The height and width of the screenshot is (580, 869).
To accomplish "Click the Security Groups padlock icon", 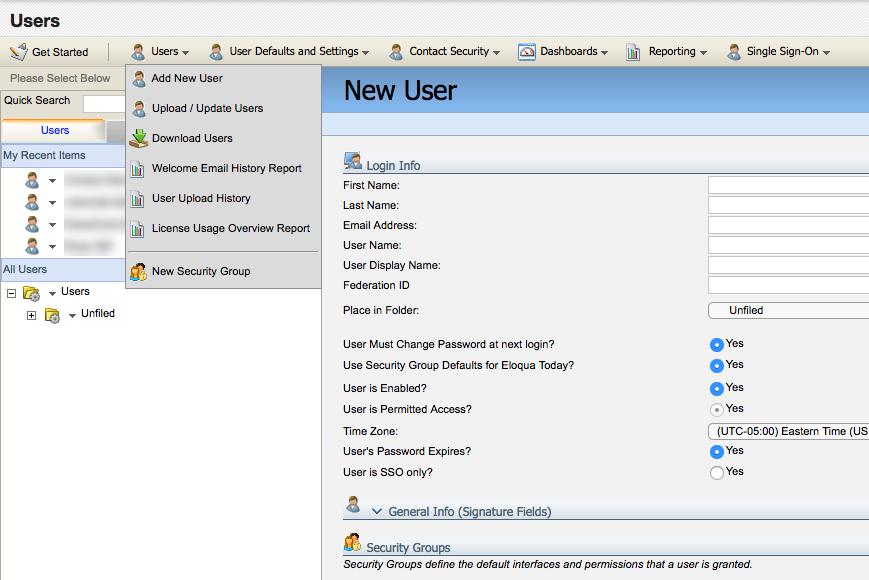I will tap(352, 542).
